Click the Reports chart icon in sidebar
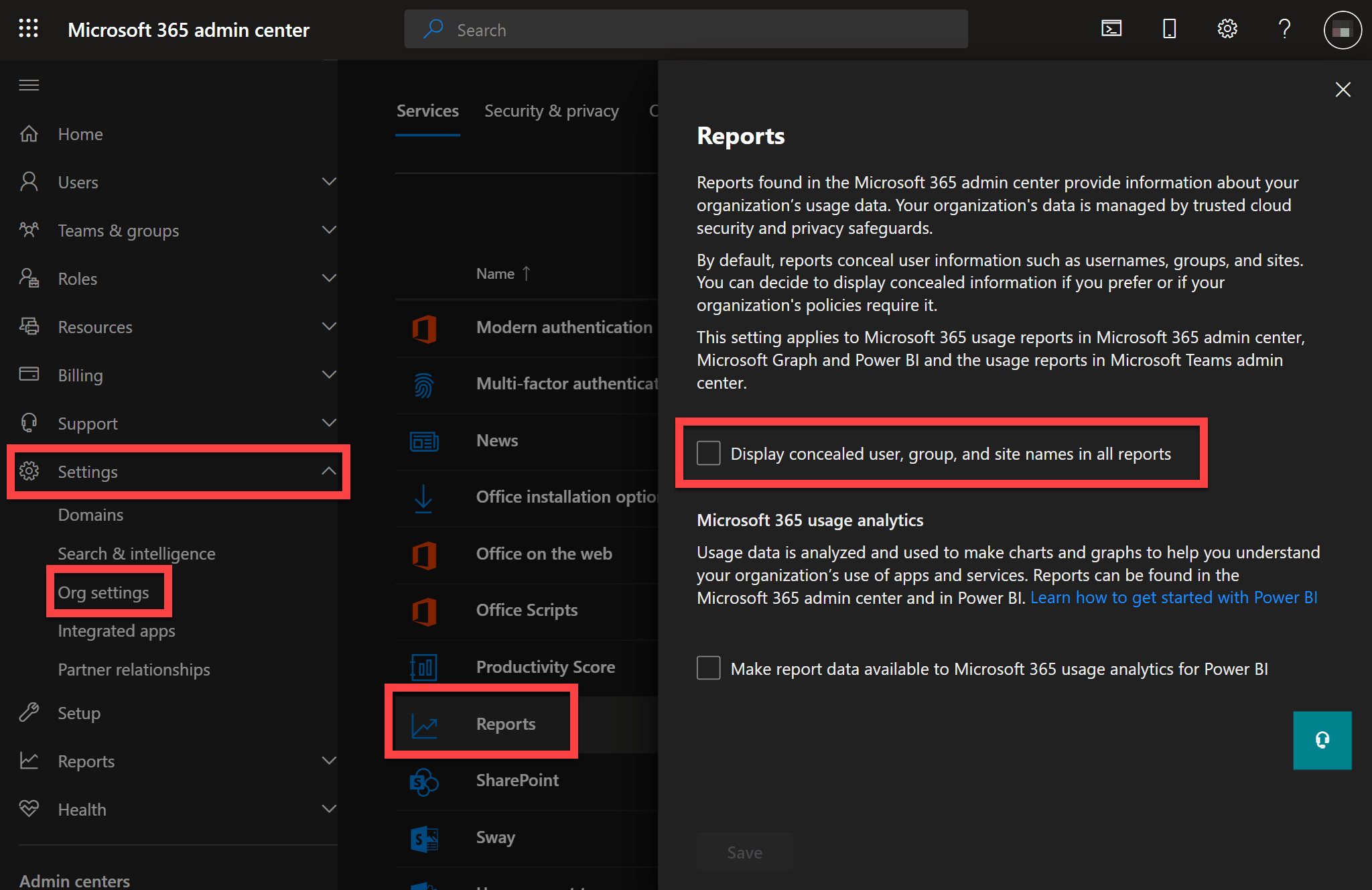Image resolution: width=1372 pixels, height=890 pixels. click(29, 761)
